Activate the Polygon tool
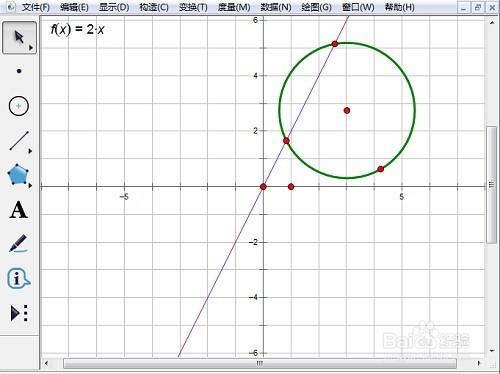Viewport: 500px width, 374px height. (18, 174)
